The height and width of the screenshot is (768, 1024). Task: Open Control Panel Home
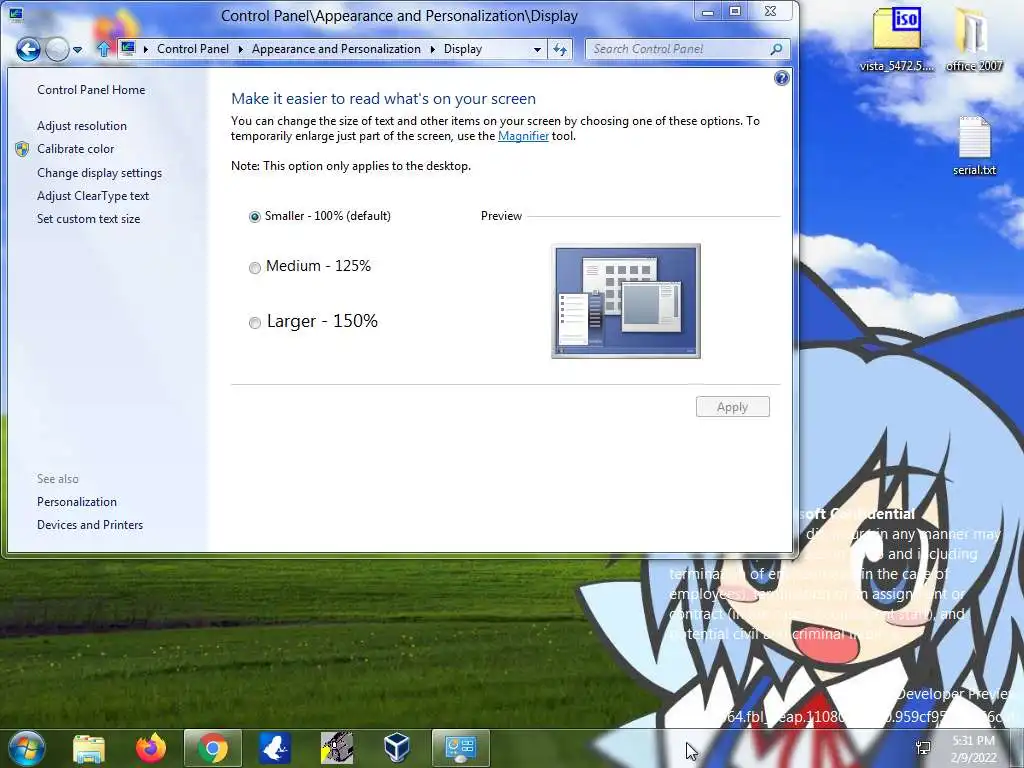tap(91, 90)
